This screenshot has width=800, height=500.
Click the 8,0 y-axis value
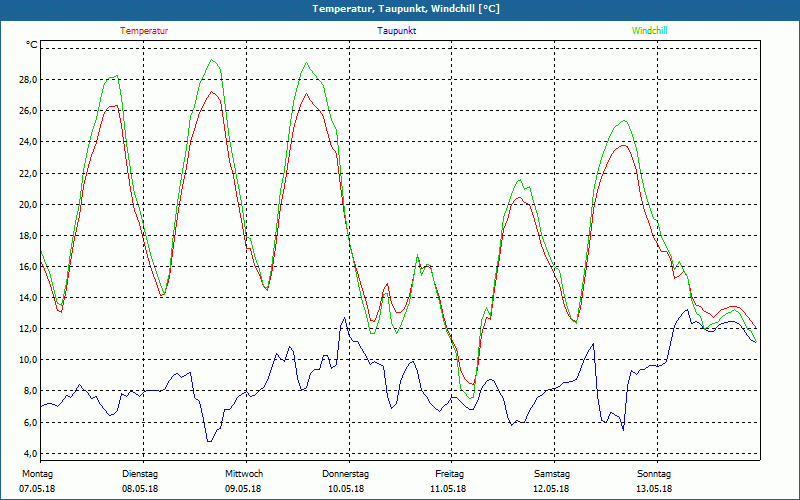(x=30, y=391)
